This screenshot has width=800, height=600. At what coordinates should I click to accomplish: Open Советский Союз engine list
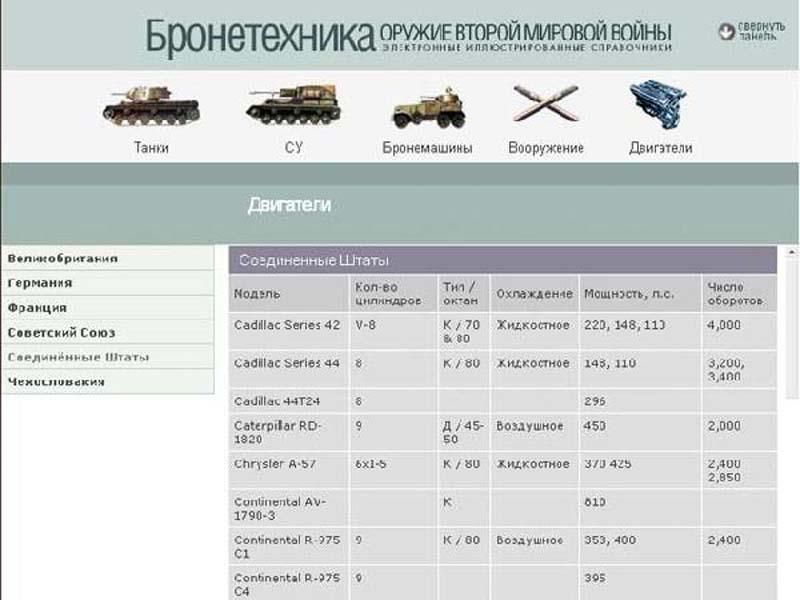click(x=62, y=332)
